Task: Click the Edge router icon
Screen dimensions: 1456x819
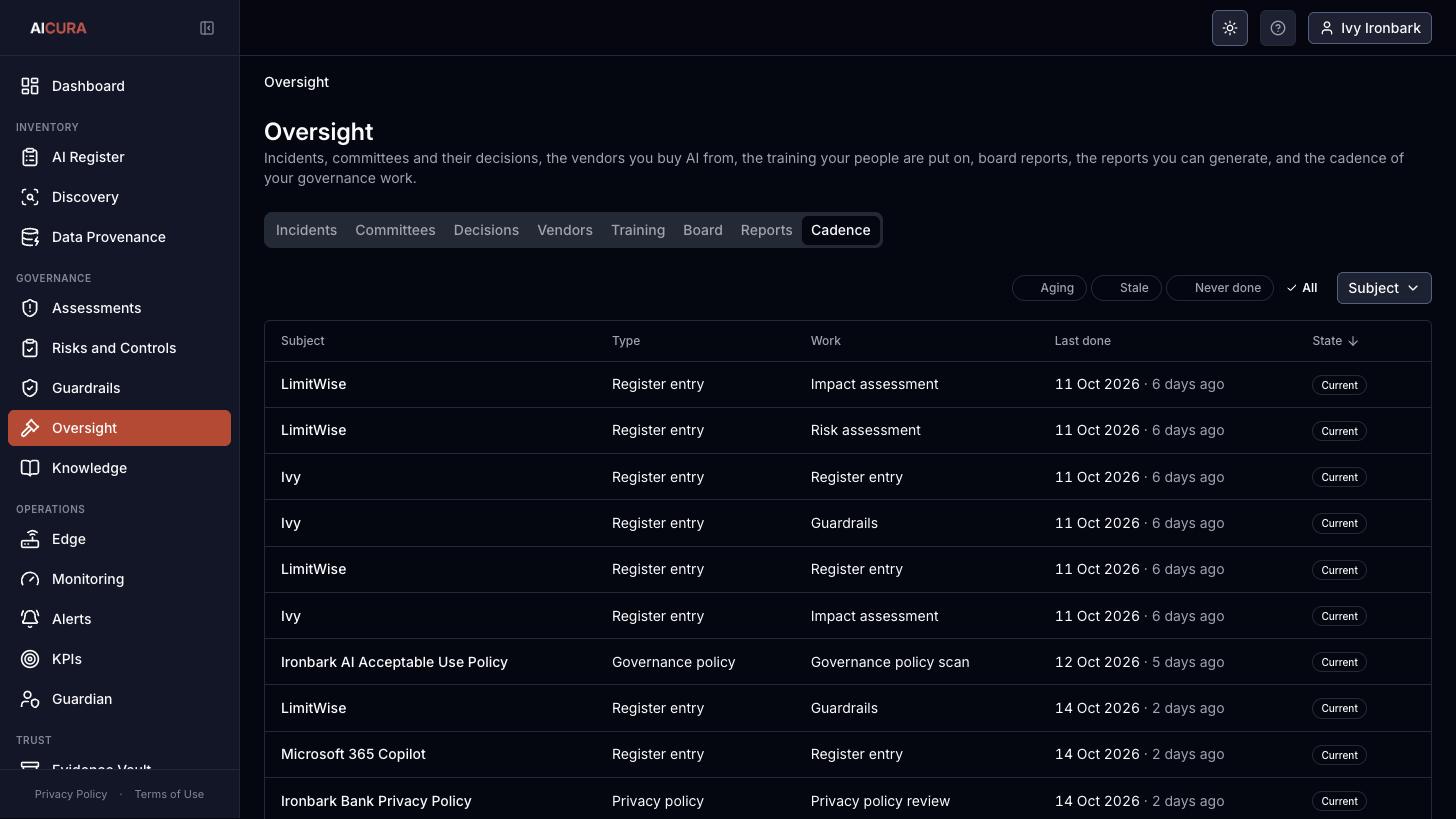Action: click(x=30, y=539)
